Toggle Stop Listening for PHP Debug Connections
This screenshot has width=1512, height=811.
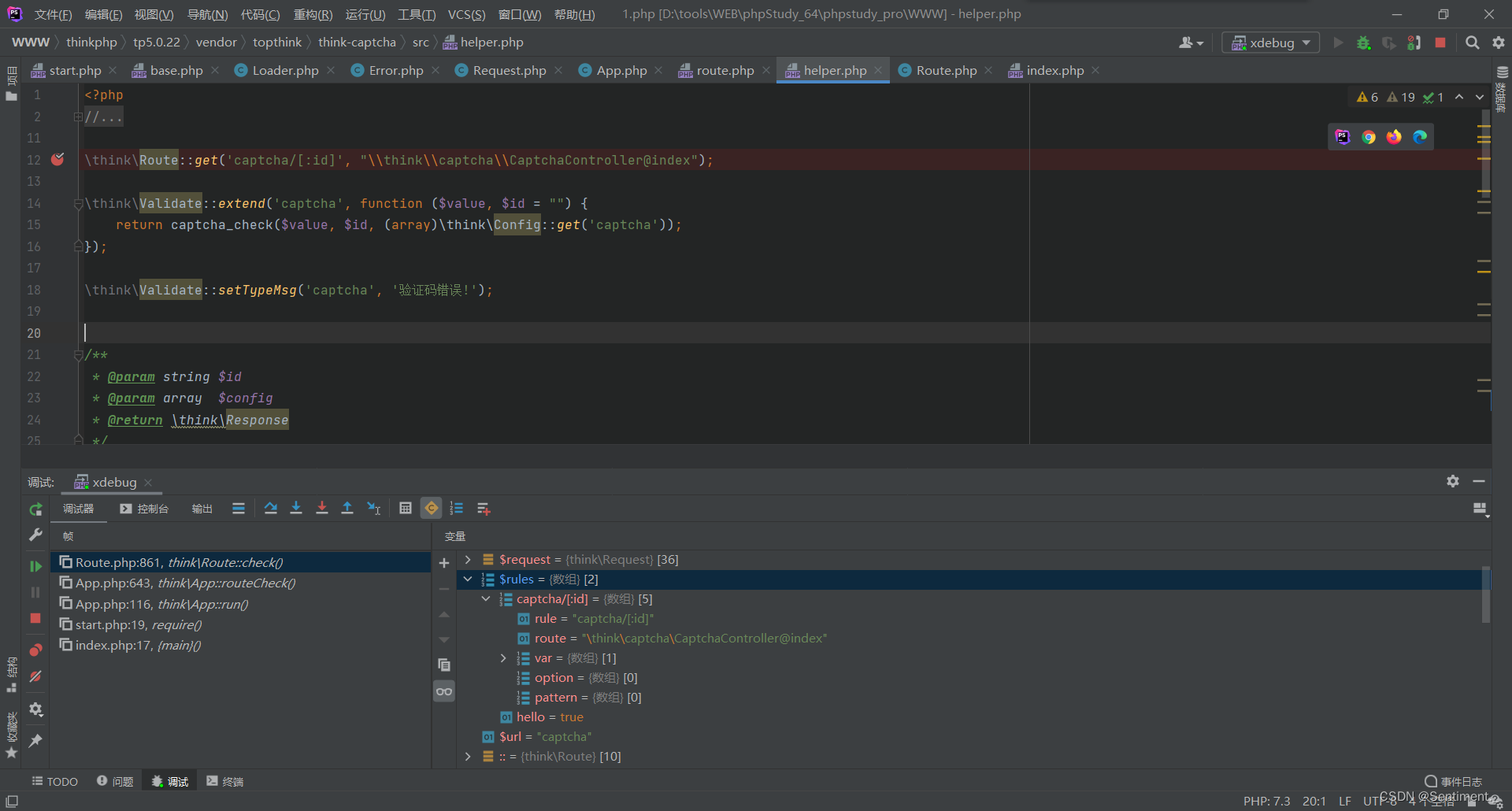coord(1414,43)
